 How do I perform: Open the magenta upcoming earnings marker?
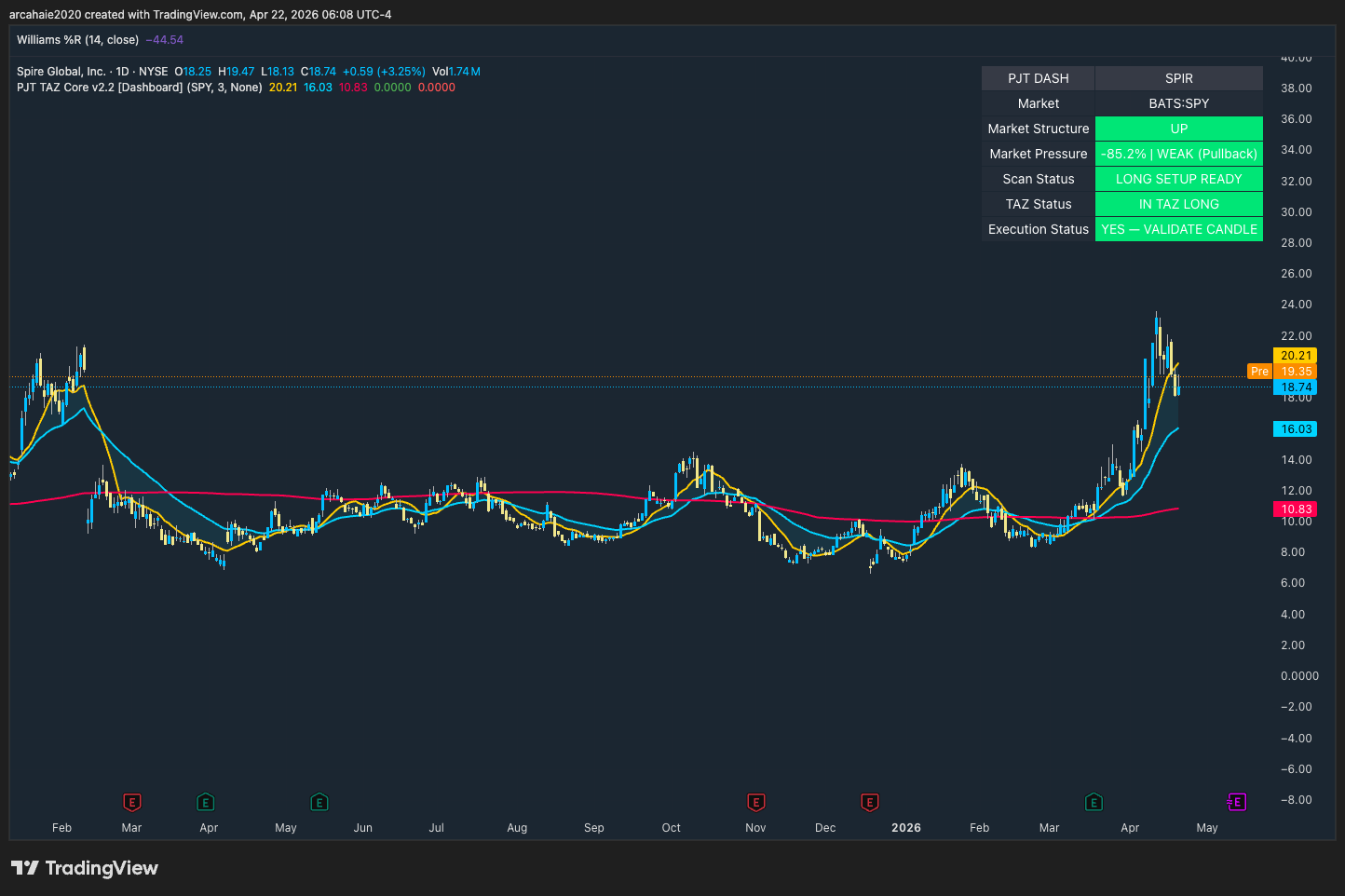click(x=1236, y=802)
